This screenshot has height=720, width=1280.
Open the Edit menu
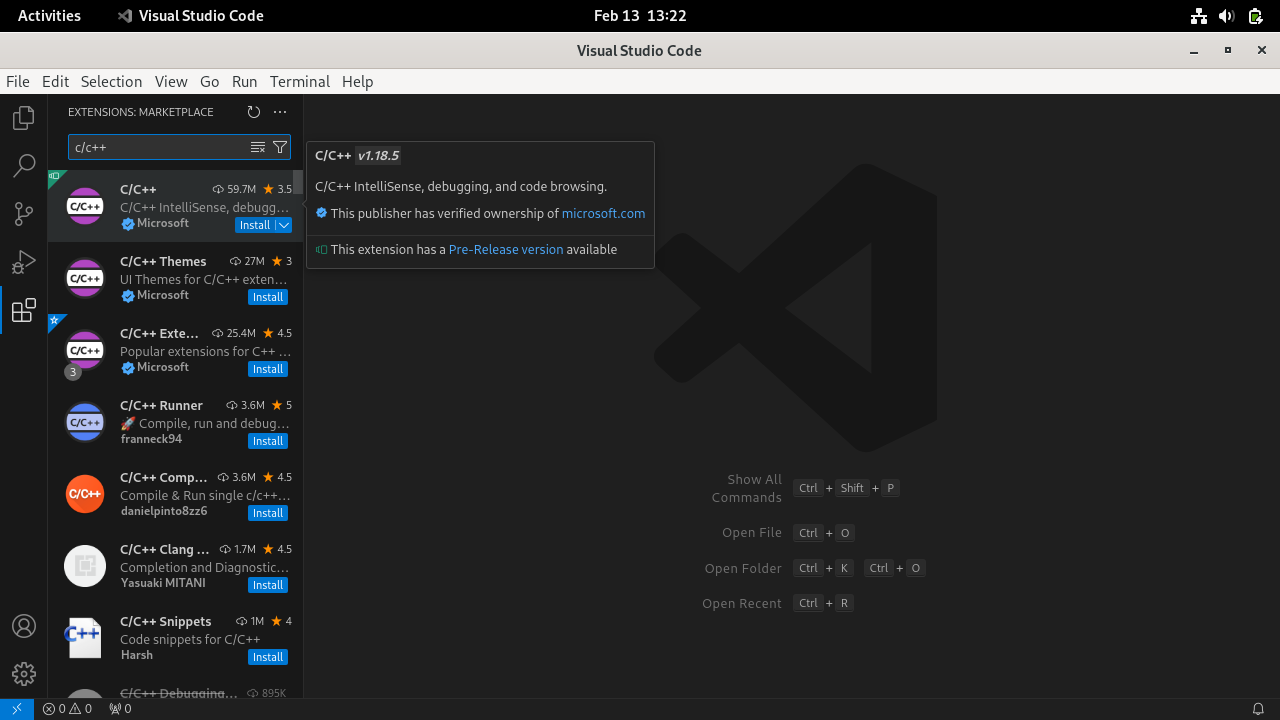click(x=55, y=81)
